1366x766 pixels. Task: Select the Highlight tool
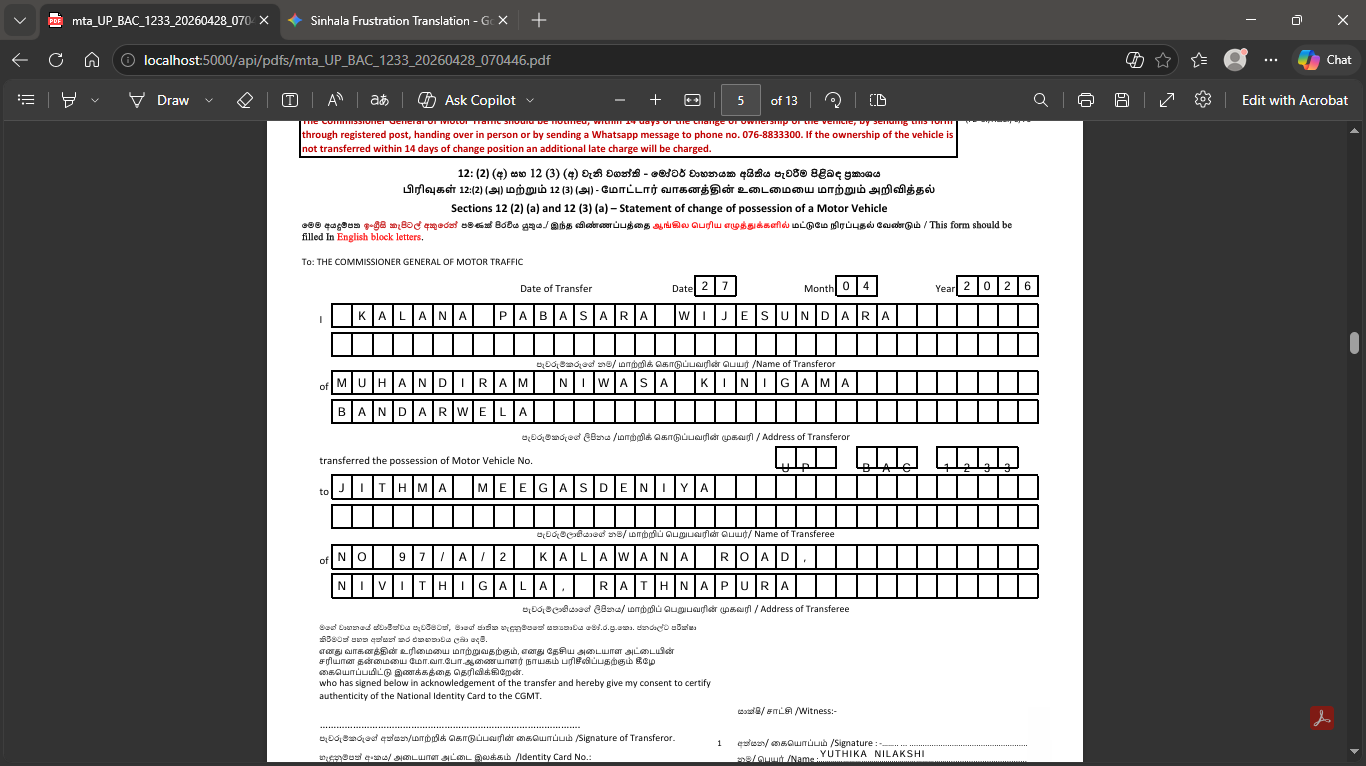(69, 100)
